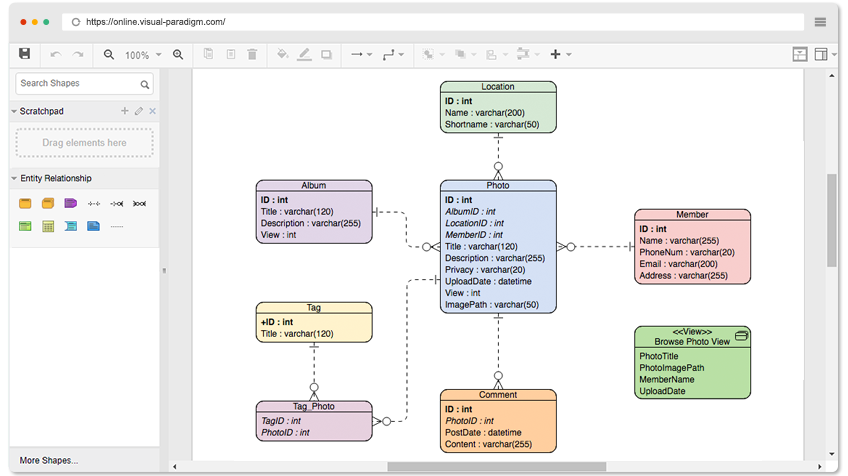Add a shape to the Scratchpad
The image size is (848, 476).
pos(124,110)
